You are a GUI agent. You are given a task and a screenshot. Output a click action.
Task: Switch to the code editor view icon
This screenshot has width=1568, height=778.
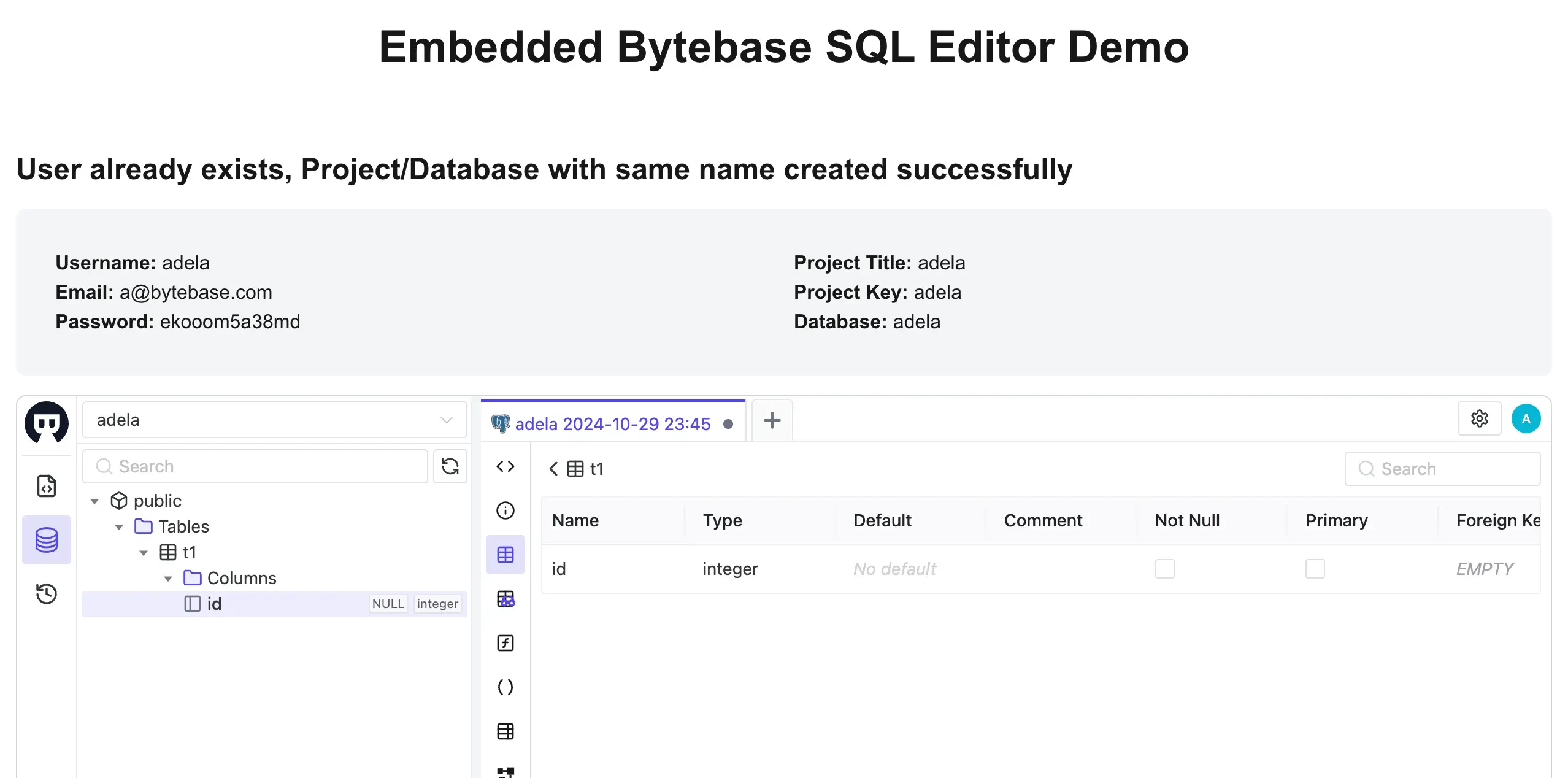pyautogui.click(x=505, y=466)
